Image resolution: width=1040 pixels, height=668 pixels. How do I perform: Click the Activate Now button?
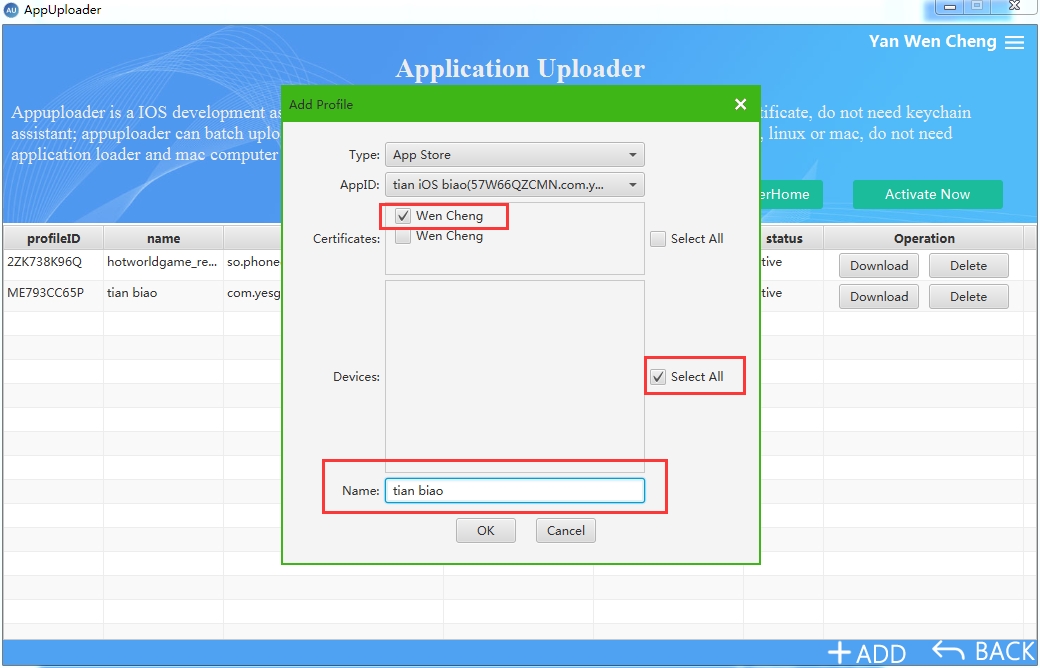[927, 194]
